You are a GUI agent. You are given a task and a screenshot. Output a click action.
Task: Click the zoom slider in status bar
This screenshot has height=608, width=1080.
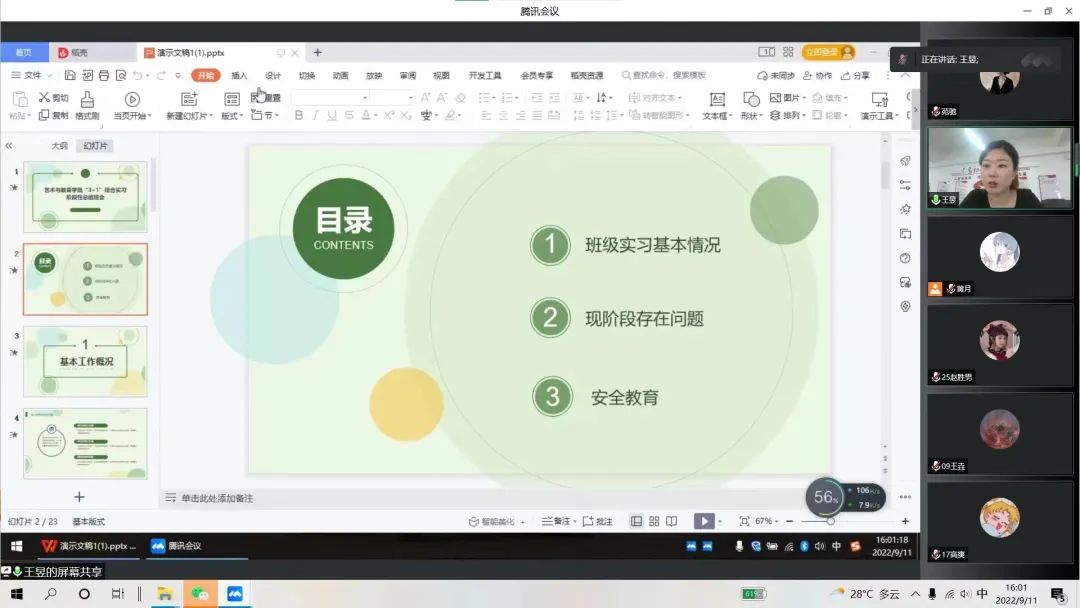point(830,521)
